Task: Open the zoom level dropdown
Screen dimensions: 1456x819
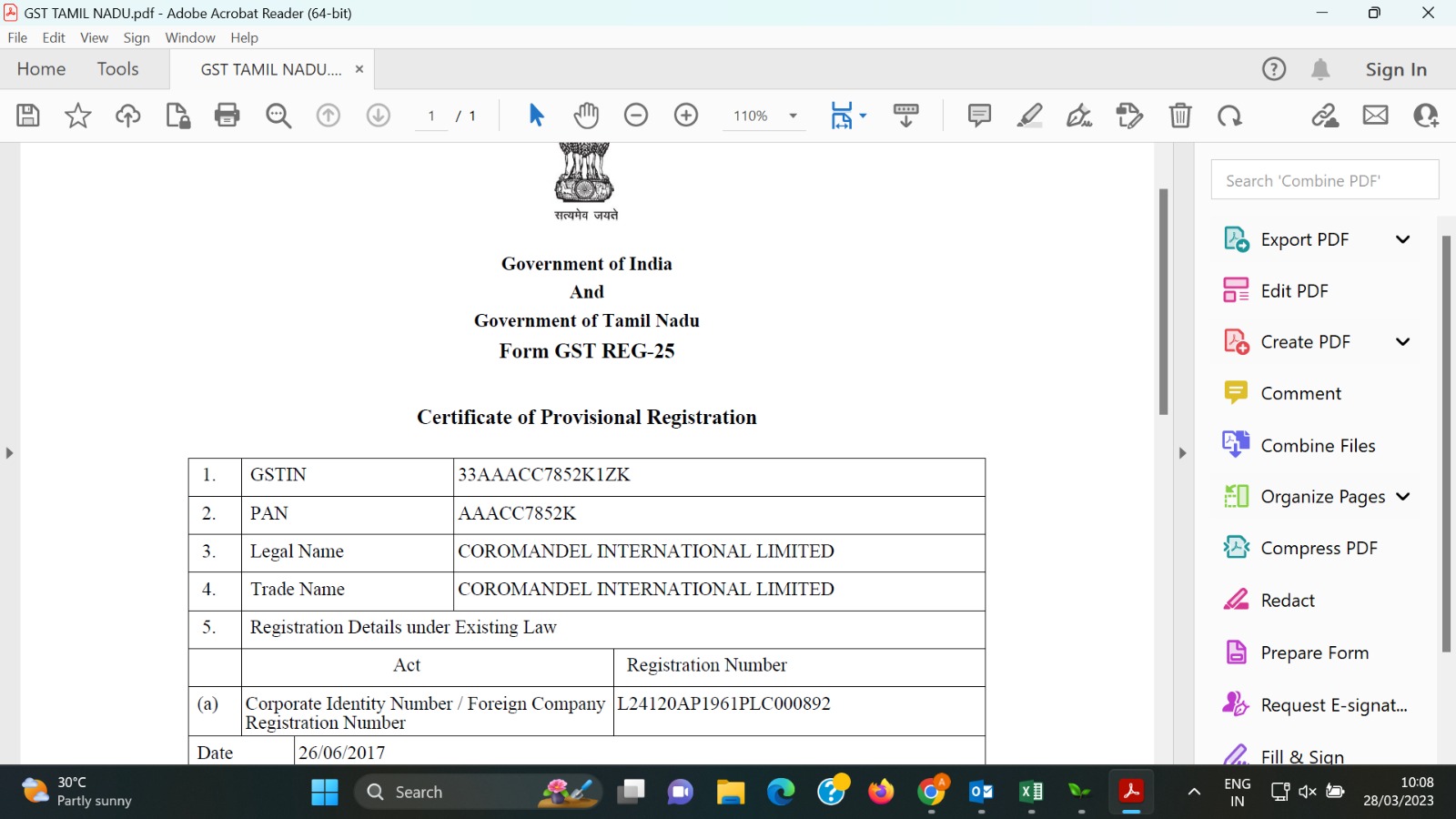Action: coord(793,116)
